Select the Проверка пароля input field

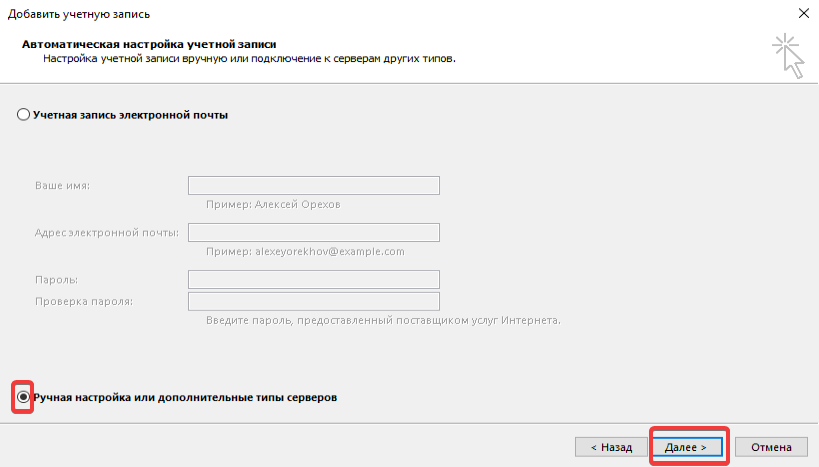tap(314, 301)
